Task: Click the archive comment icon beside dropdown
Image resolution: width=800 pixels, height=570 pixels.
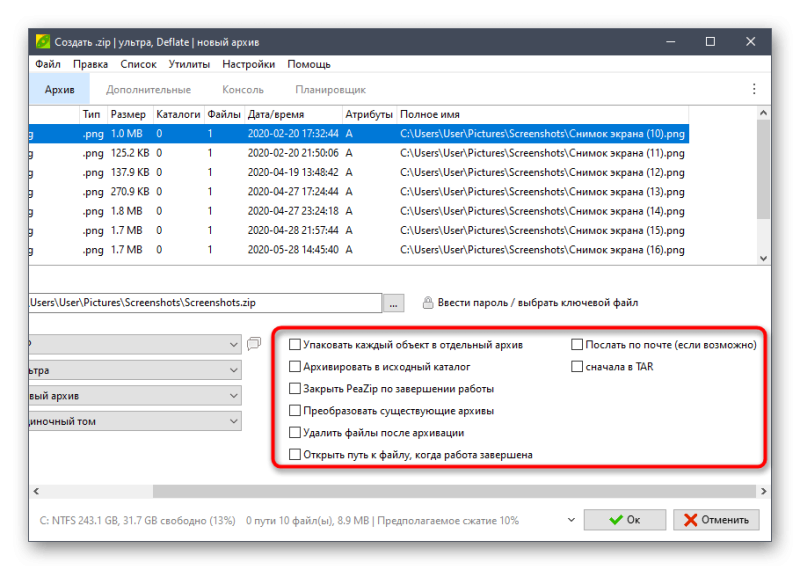Action: (x=254, y=343)
